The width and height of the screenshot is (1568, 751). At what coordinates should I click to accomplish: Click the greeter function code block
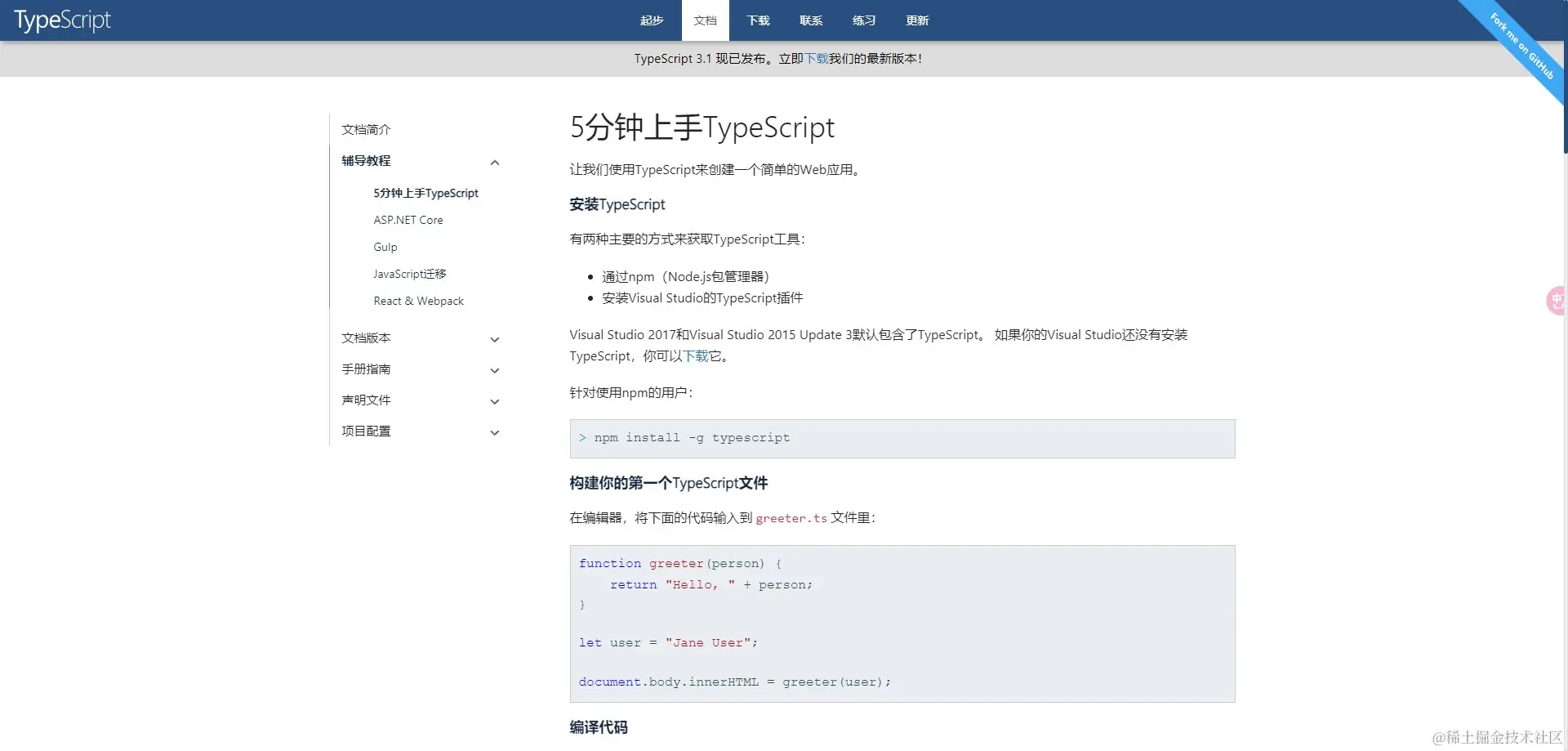click(902, 624)
